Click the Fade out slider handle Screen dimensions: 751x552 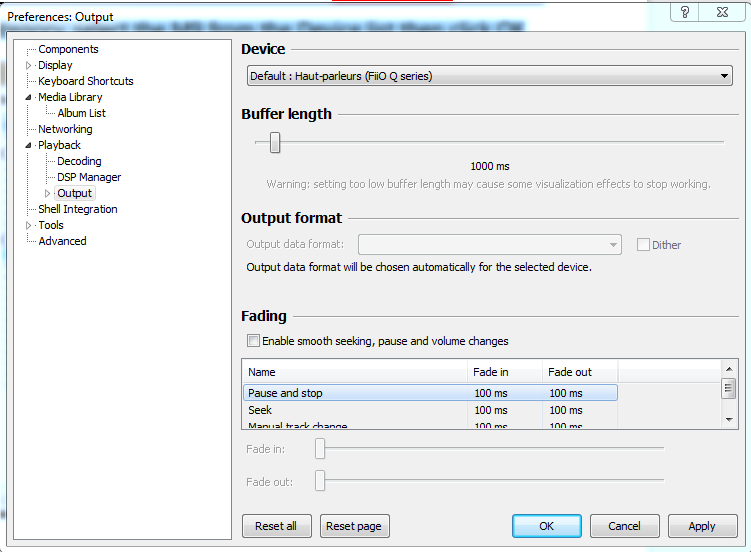pos(320,481)
